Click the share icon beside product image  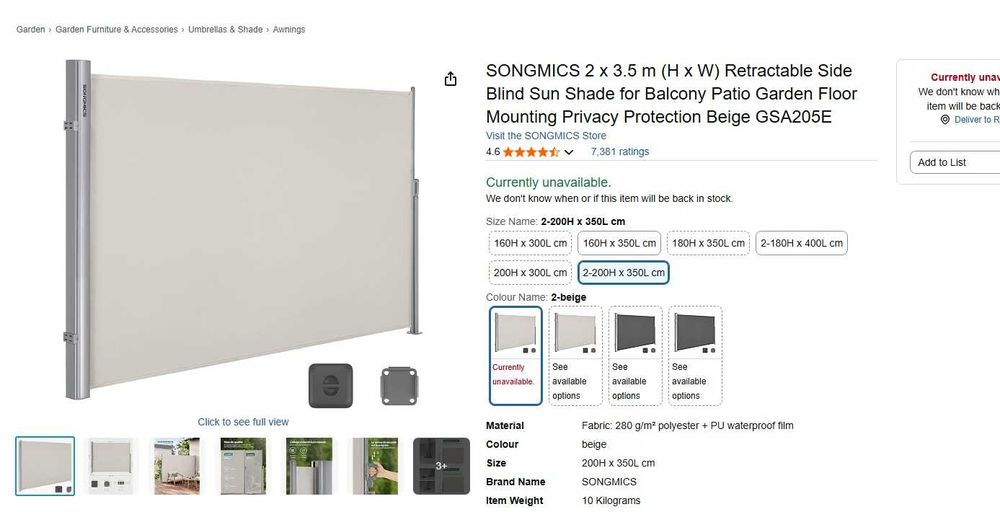(451, 79)
